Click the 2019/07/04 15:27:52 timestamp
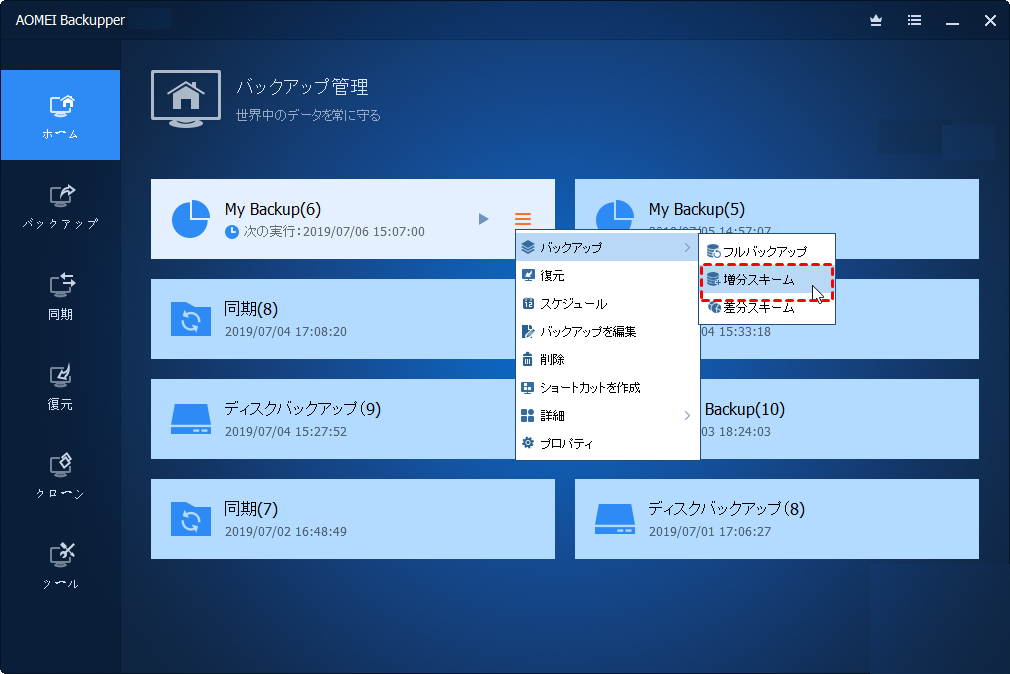Viewport: 1010px width, 674px height. 285,432
